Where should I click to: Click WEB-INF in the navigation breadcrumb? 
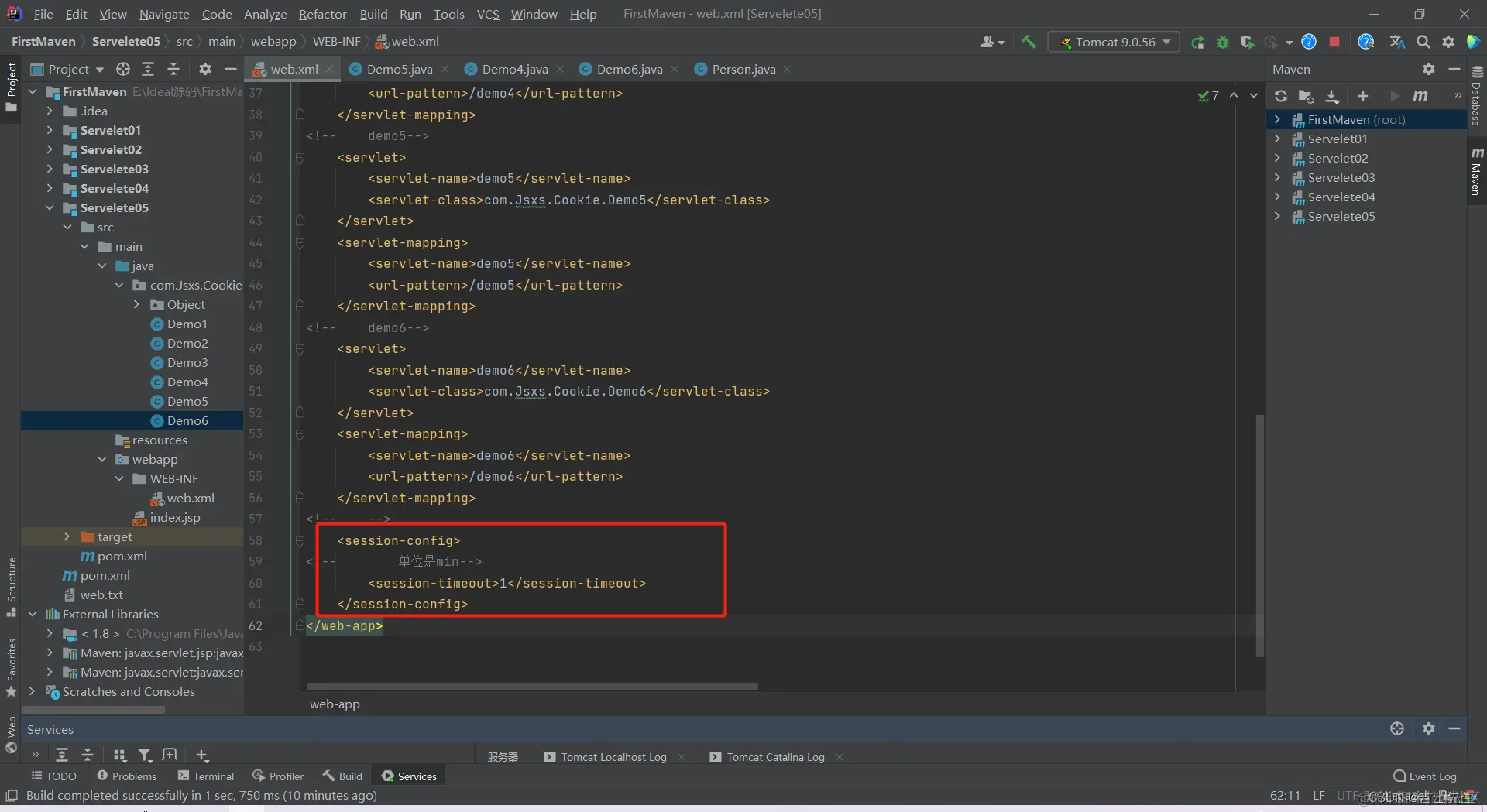coord(337,41)
